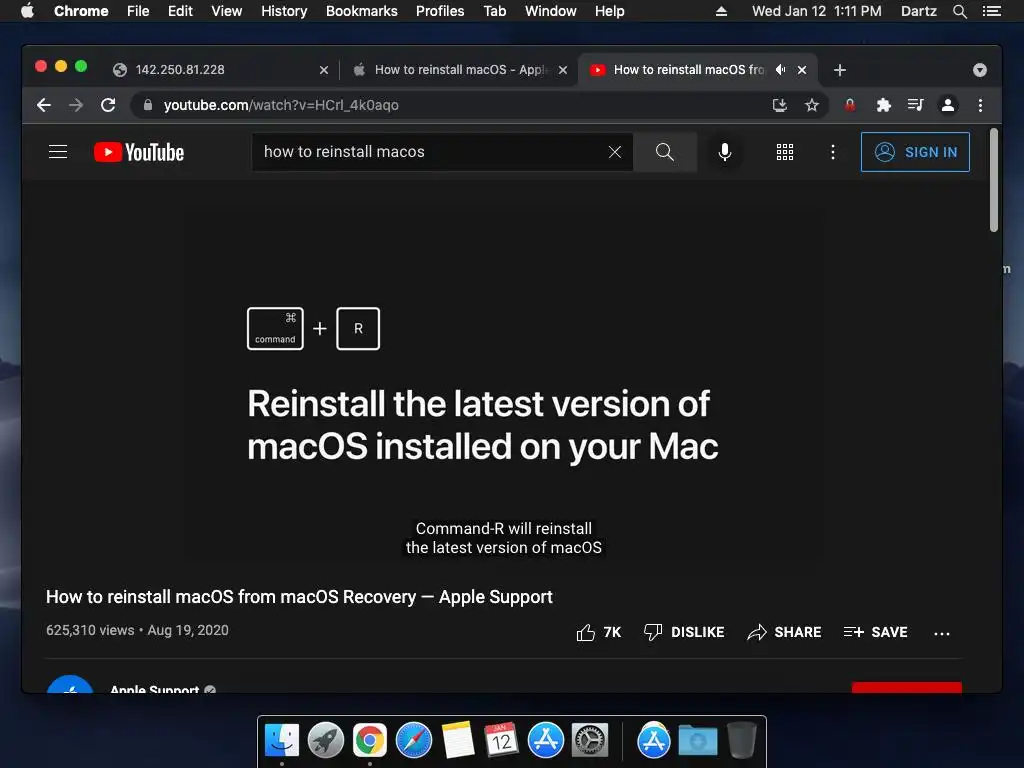Open the Apple menu
Viewport: 1024px width, 768px height.
[x=27, y=11]
